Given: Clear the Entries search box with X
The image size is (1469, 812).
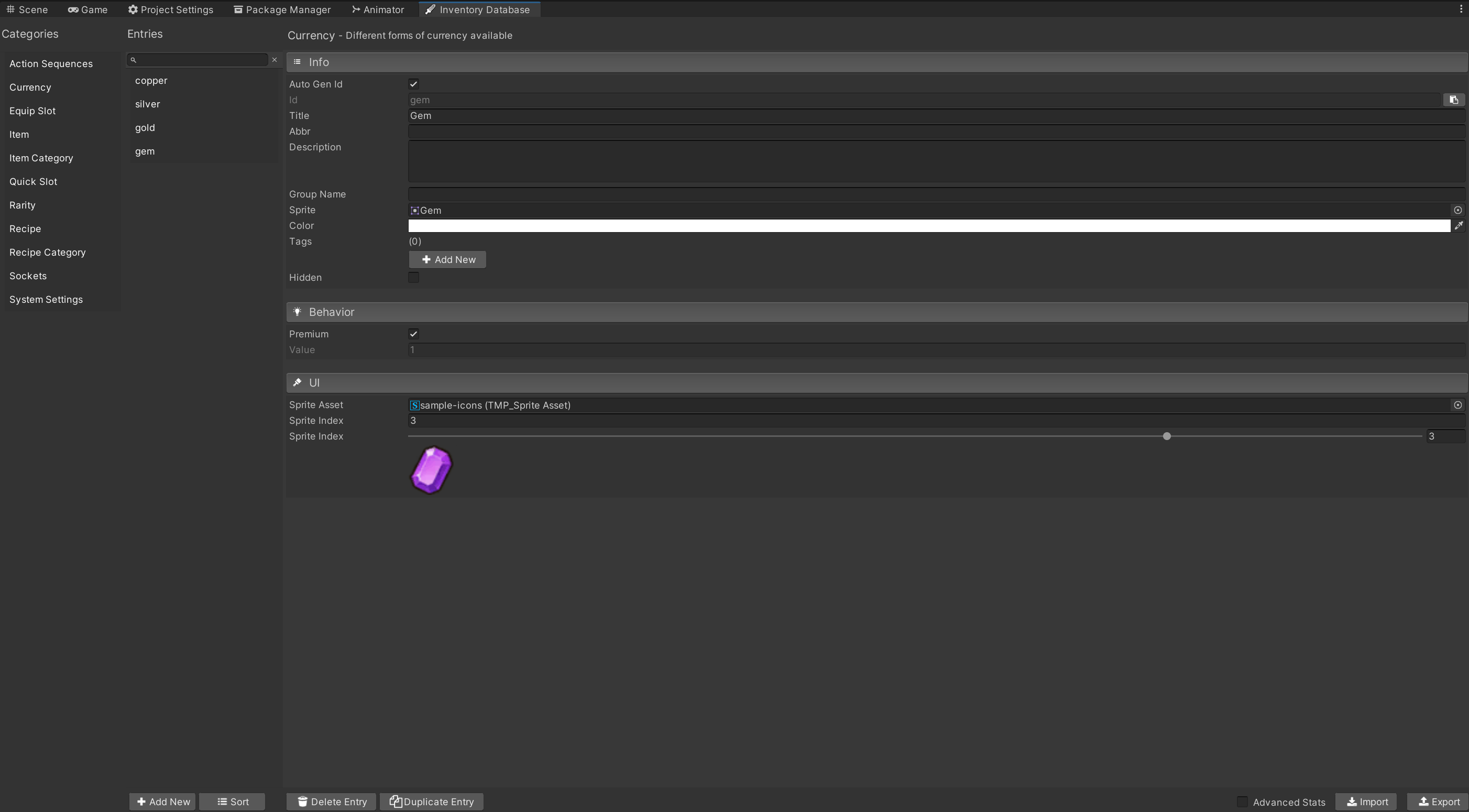Looking at the screenshot, I should pyautogui.click(x=275, y=60).
